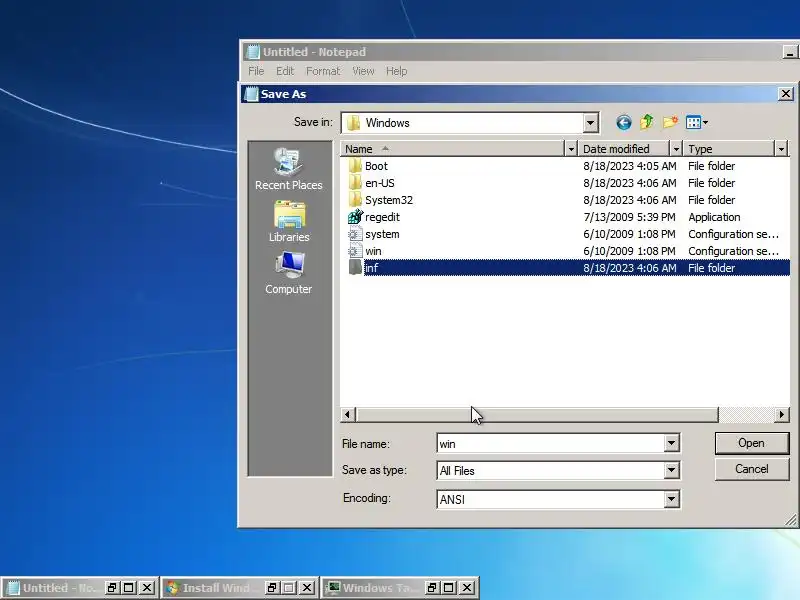Sort by Name column header
Viewport: 800px width, 600px height.
pyautogui.click(x=453, y=149)
